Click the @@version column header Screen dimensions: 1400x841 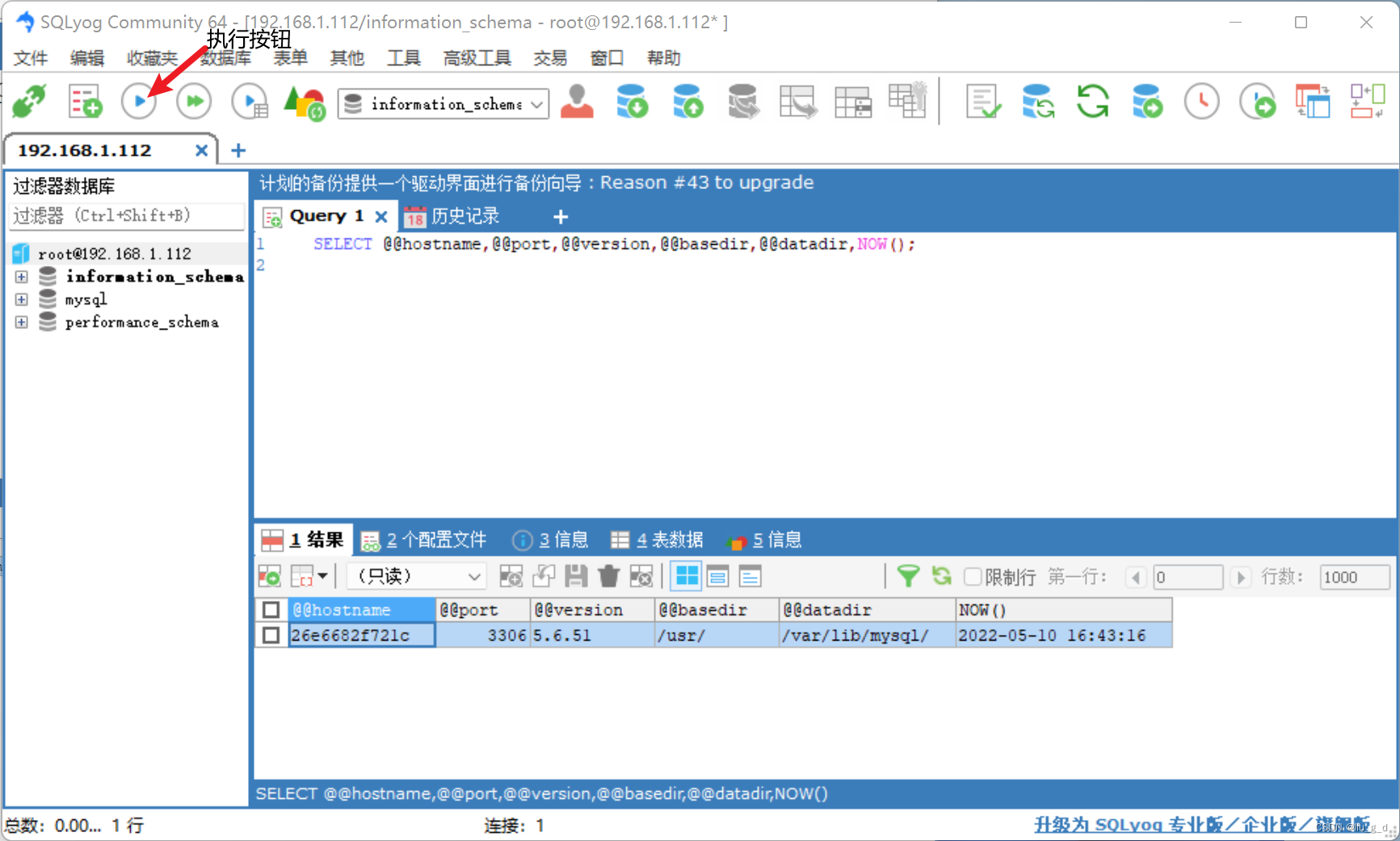(592, 610)
